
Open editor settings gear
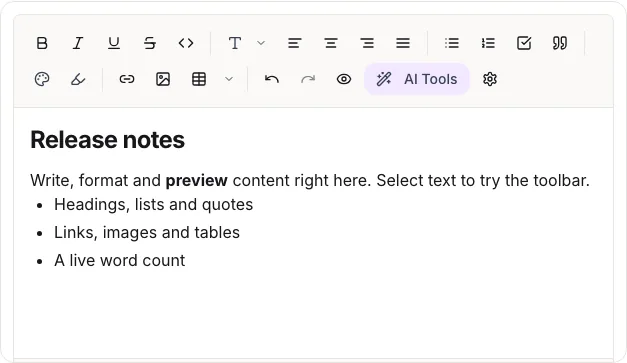pyautogui.click(x=490, y=79)
